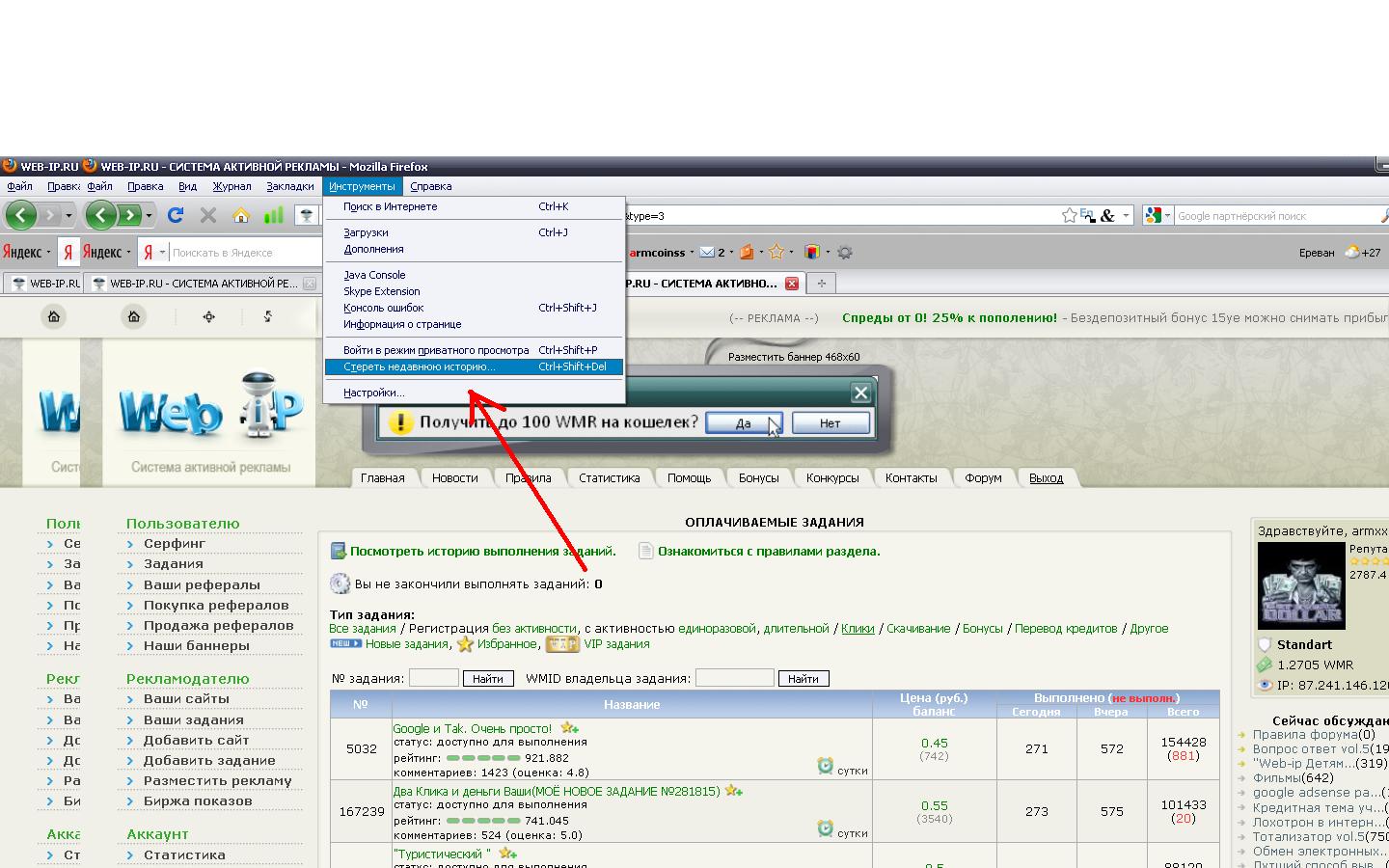The width and height of the screenshot is (1389, 868).
Task: Open the dropdown arrow in the Yandex search box
Action: click(162, 253)
